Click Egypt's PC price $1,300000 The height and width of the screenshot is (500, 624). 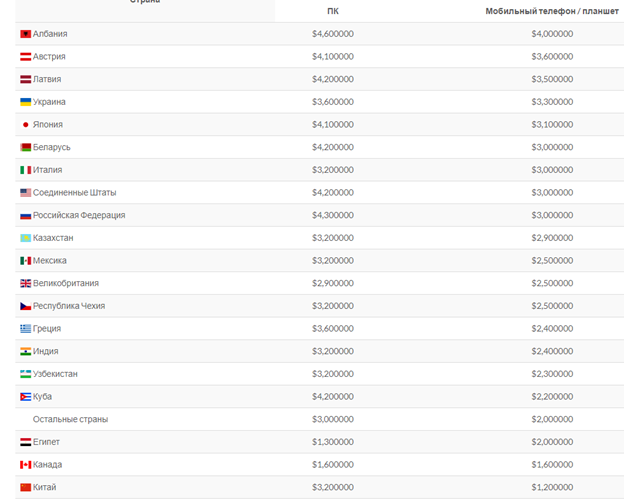[x=333, y=443]
